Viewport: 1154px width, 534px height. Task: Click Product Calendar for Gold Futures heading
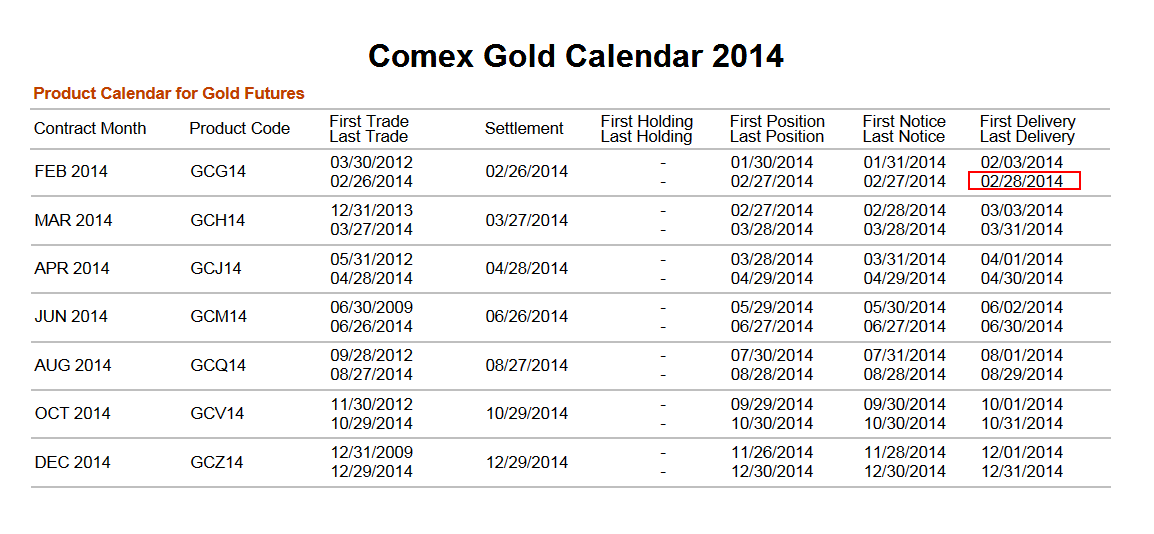click(169, 94)
